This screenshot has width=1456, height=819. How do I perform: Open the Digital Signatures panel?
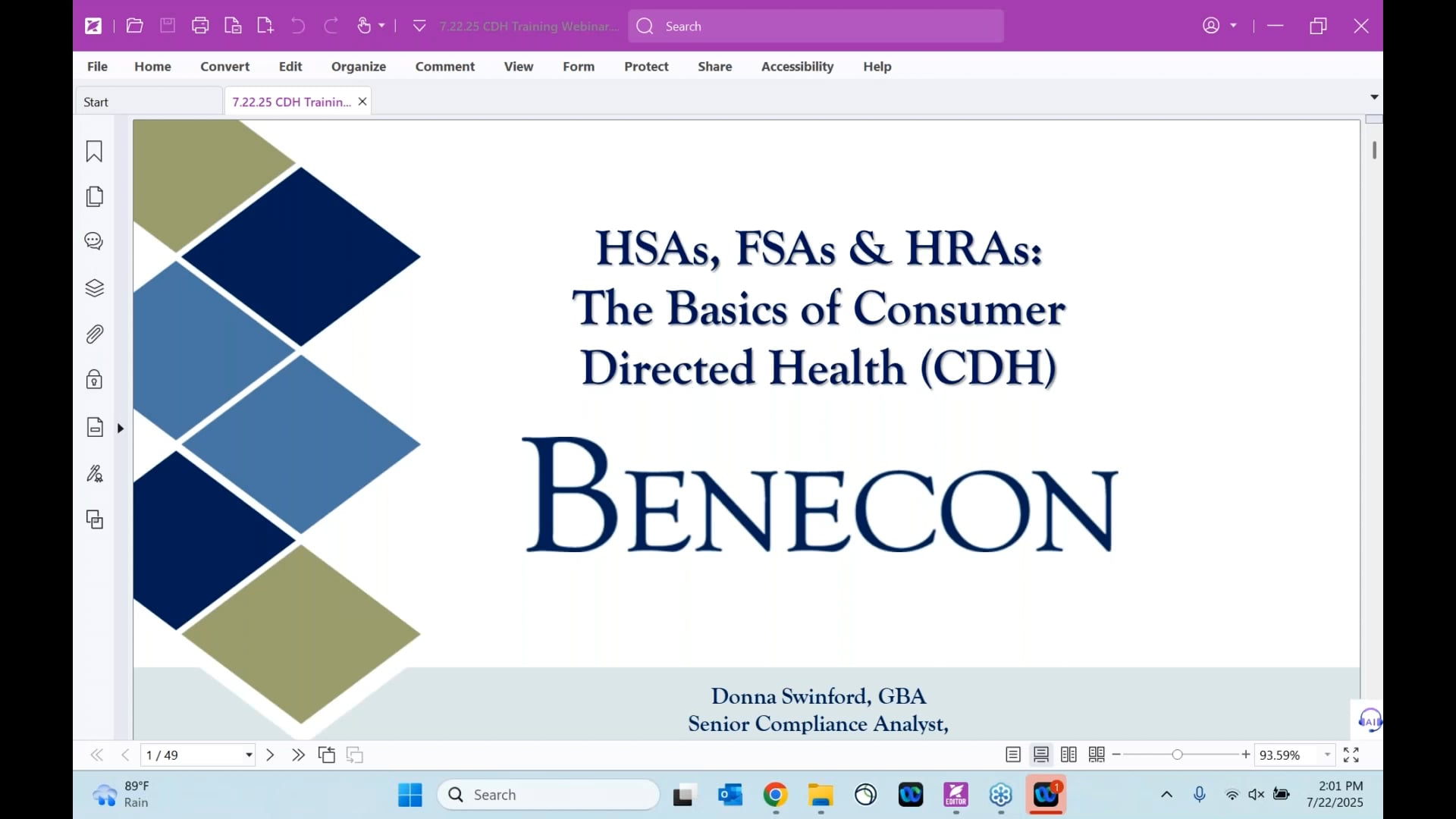pyautogui.click(x=94, y=474)
